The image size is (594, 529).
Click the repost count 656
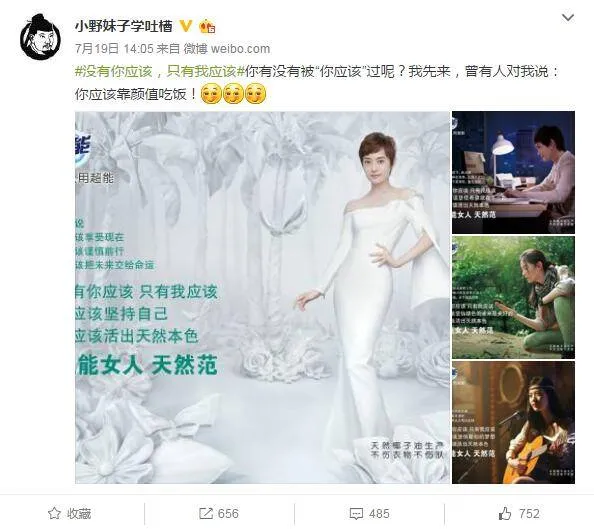(x=228, y=514)
